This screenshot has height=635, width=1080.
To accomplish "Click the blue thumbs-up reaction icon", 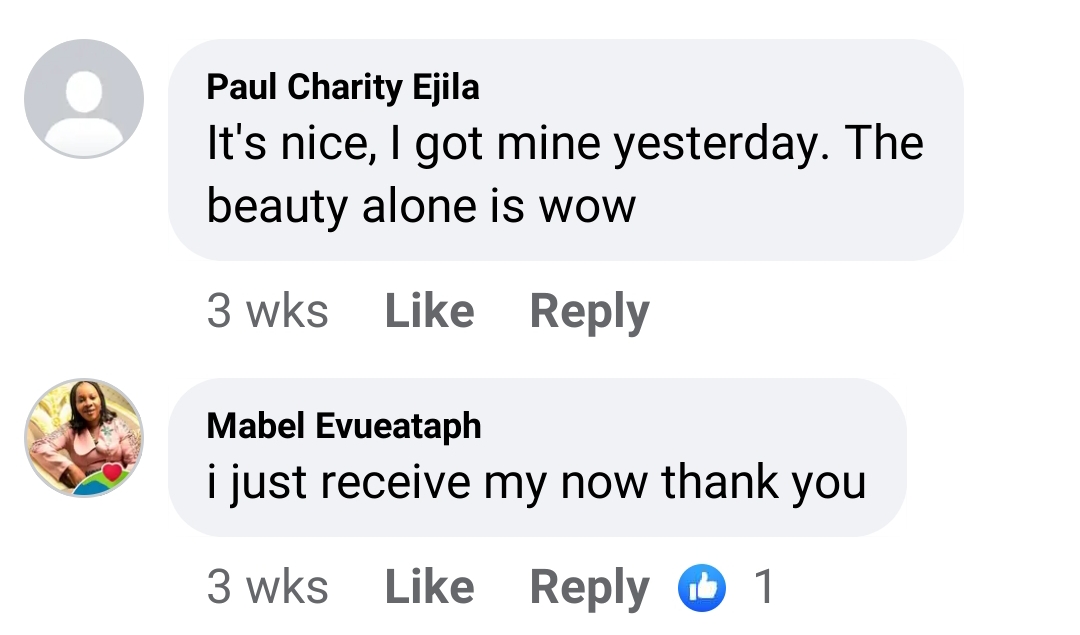I will pos(702,587).
